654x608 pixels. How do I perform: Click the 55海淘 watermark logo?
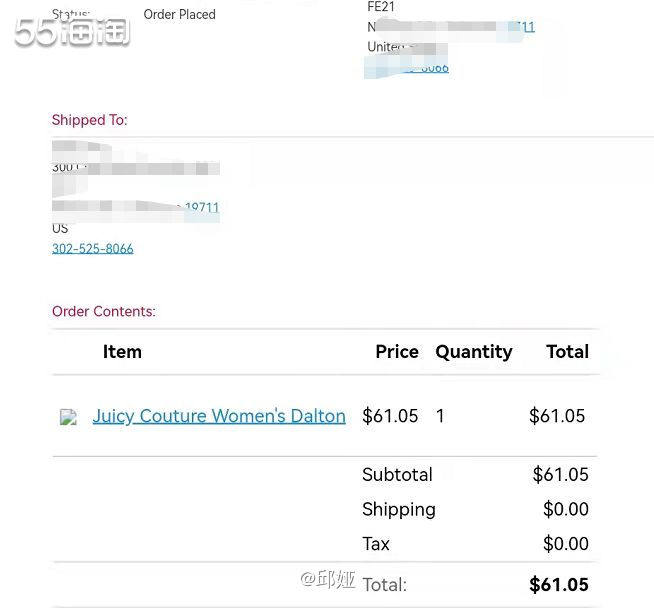pos(72,32)
